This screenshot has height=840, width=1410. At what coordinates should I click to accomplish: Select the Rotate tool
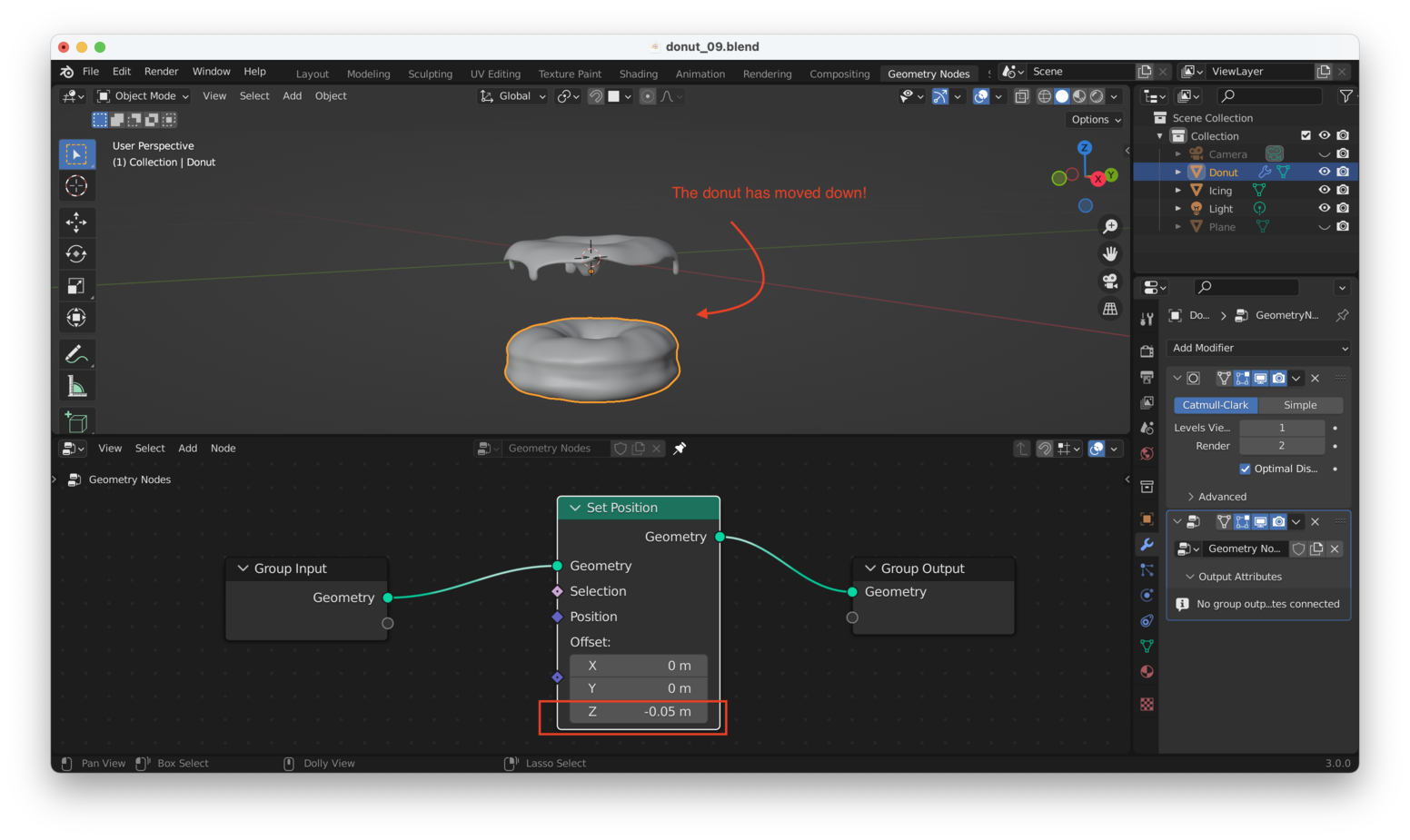pos(76,254)
